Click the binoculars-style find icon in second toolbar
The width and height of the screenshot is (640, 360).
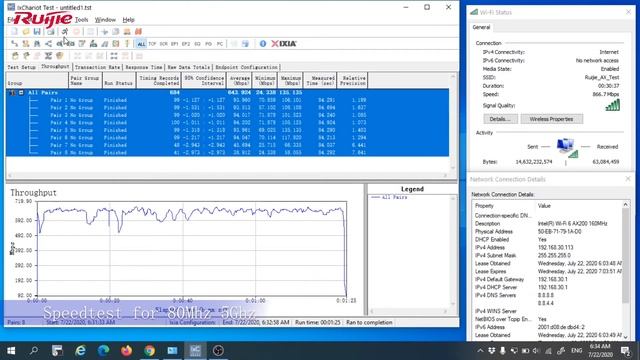(x=37, y=44)
